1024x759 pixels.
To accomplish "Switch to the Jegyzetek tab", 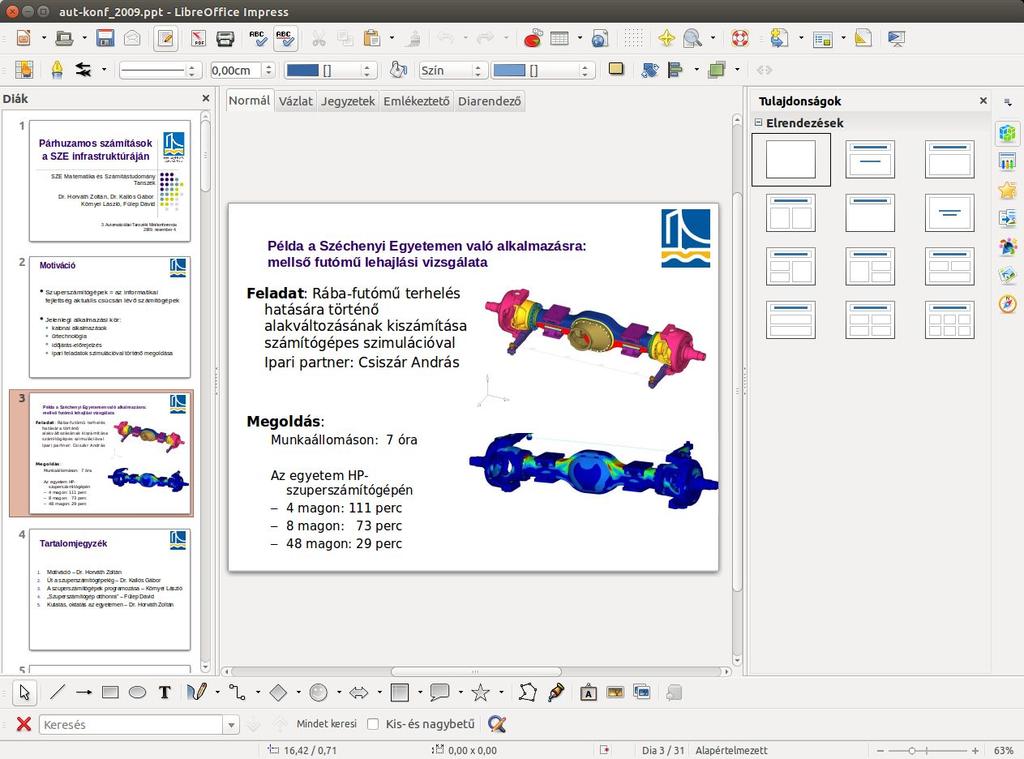I will 348,101.
